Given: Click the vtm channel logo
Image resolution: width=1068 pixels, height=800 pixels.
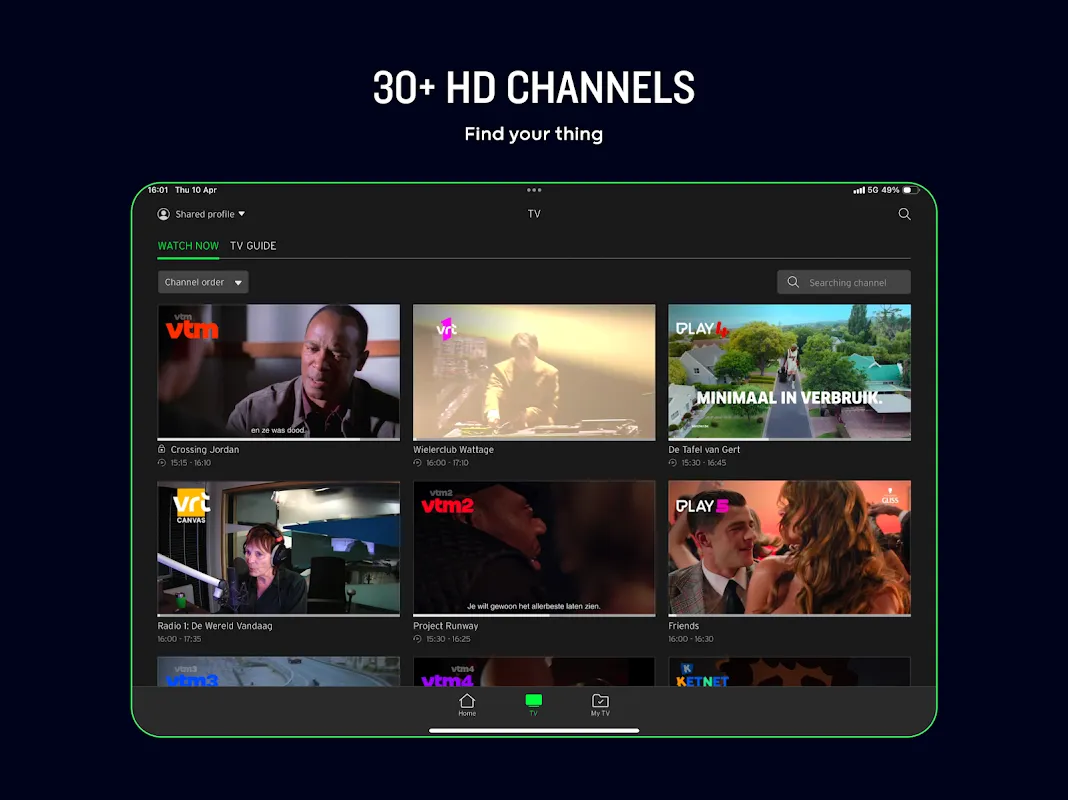Looking at the screenshot, I should pyautogui.click(x=192, y=327).
